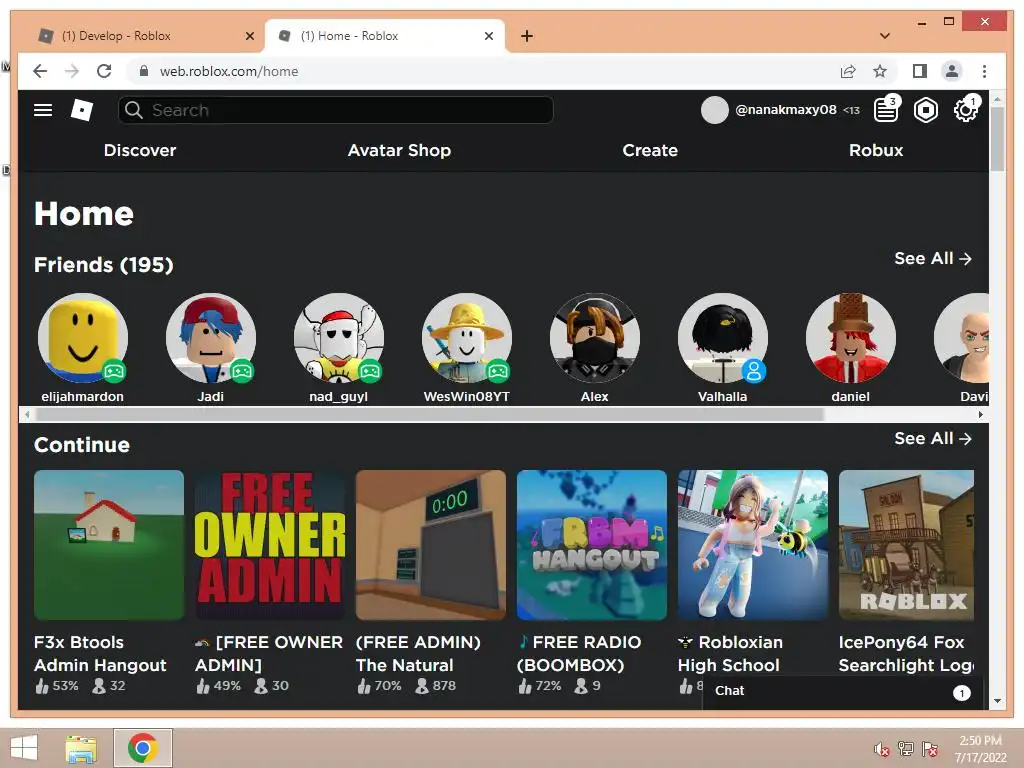Click the in-game badge on WesWin08YT
This screenshot has width=1024, height=768.
click(498, 372)
